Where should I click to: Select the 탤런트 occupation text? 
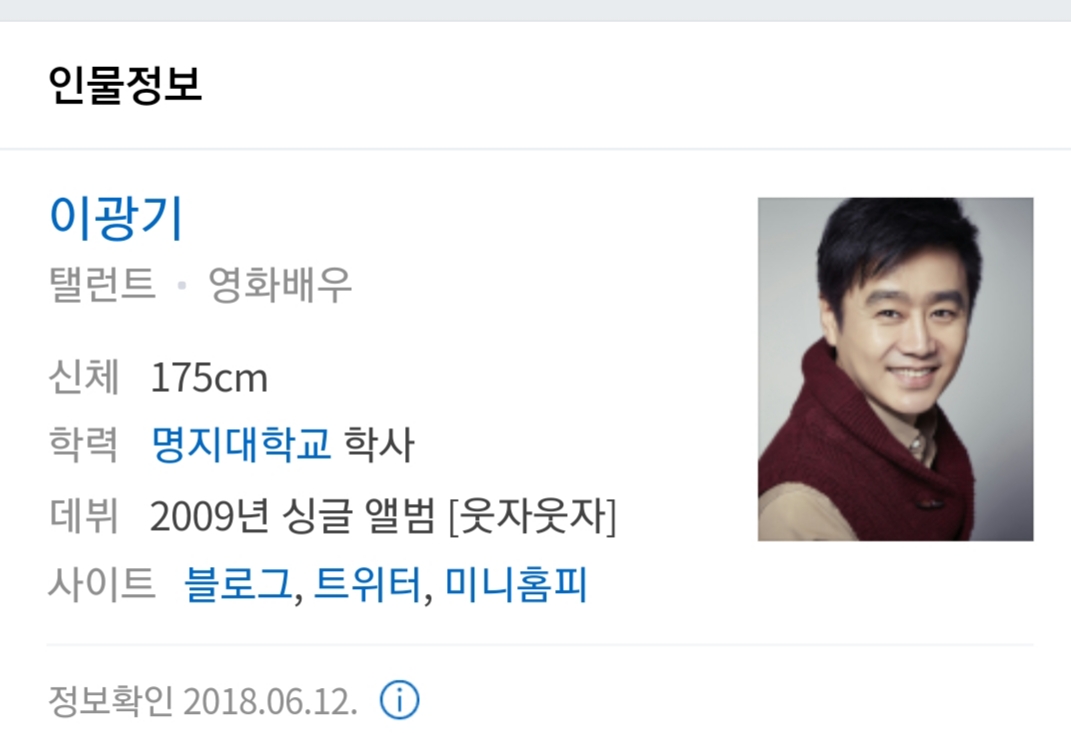pyautogui.click(x=102, y=284)
